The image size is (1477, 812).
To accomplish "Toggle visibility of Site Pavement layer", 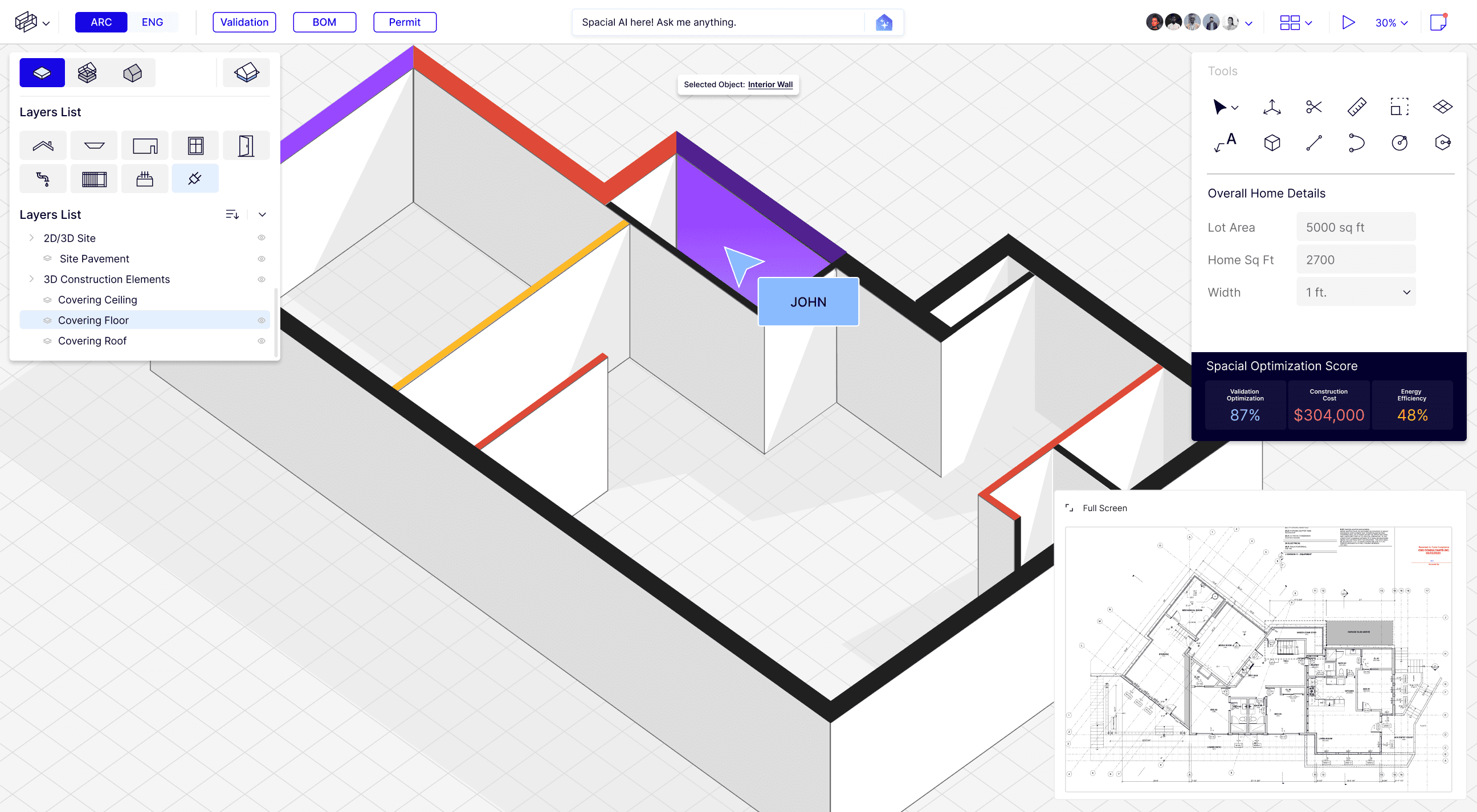I will [260, 259].
